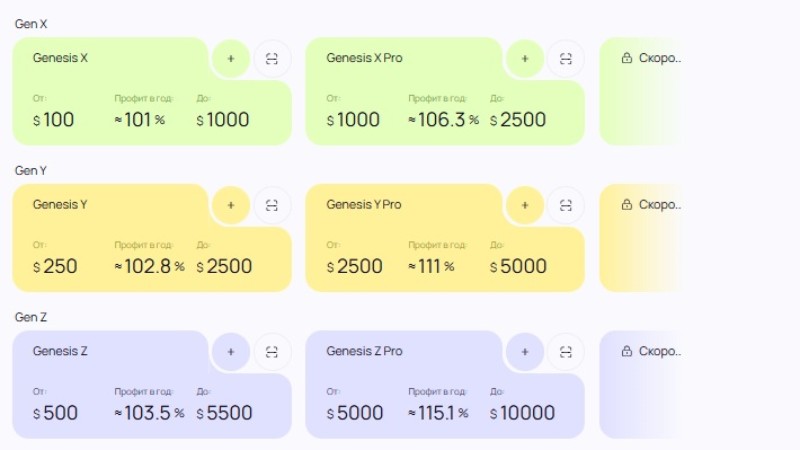Add Genesis Y using its plus icon

(x=231, y=205)
